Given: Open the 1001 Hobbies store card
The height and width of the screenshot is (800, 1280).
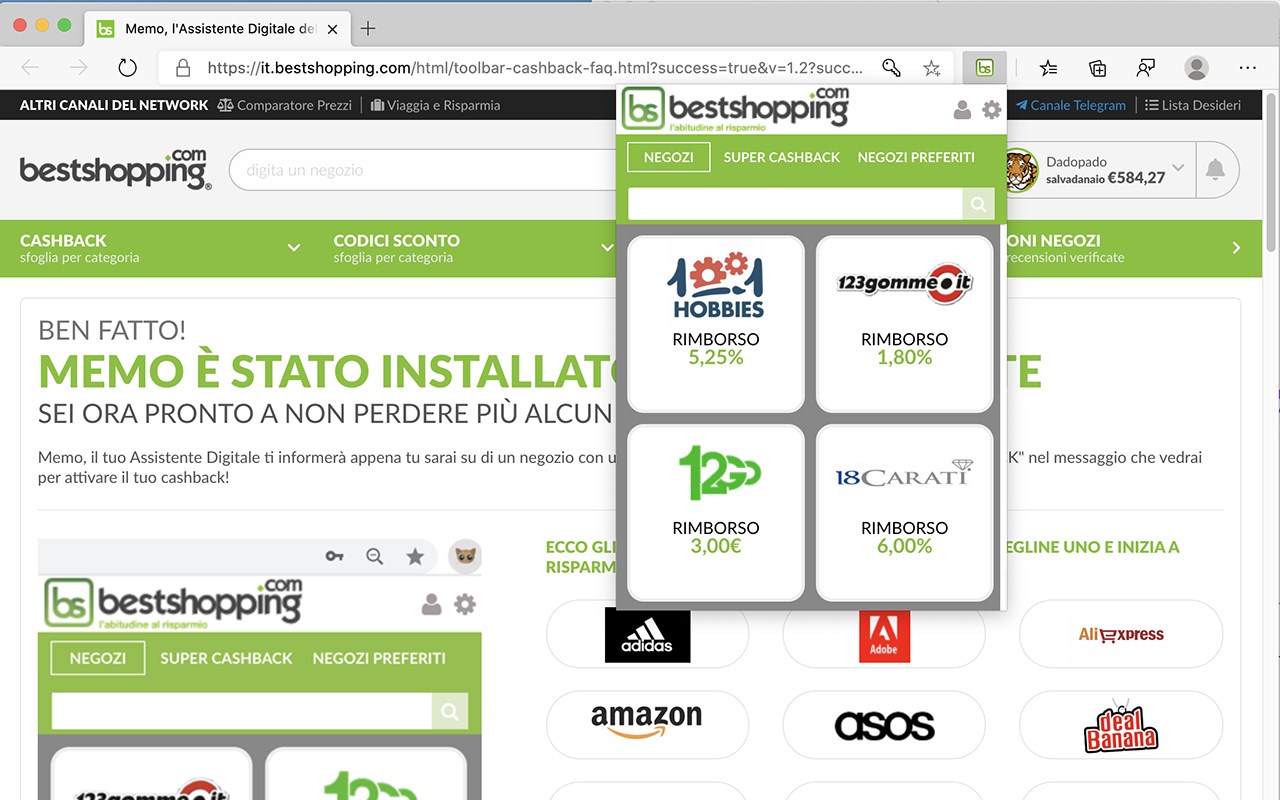Looking at the screenshot, I should 716,324.
